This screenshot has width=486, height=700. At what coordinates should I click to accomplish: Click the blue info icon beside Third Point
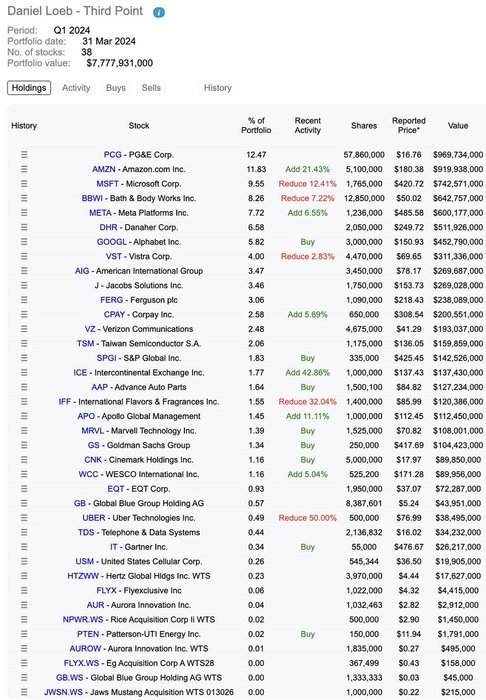point(158,12)
